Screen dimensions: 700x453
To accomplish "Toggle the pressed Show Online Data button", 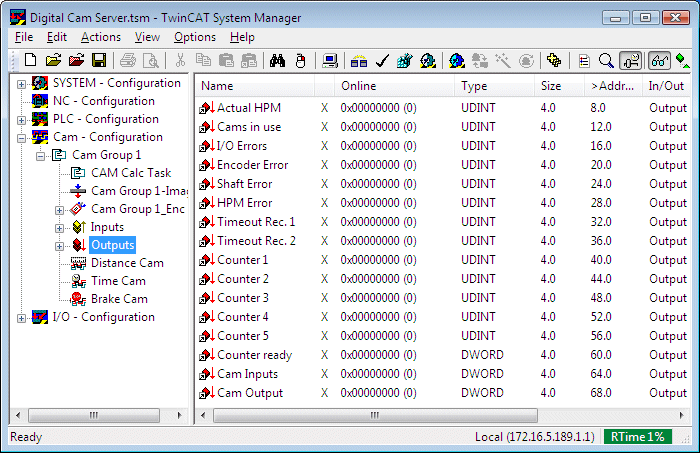I will 631,60.
